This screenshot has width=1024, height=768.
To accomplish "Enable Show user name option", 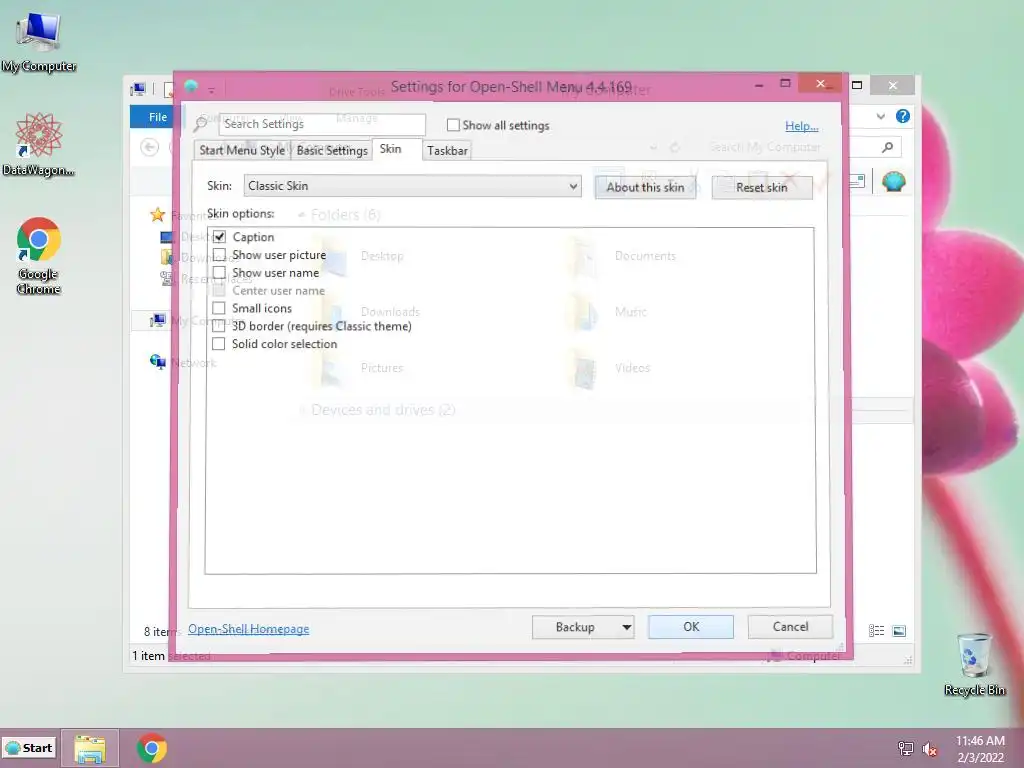I will tap(219, 272).
